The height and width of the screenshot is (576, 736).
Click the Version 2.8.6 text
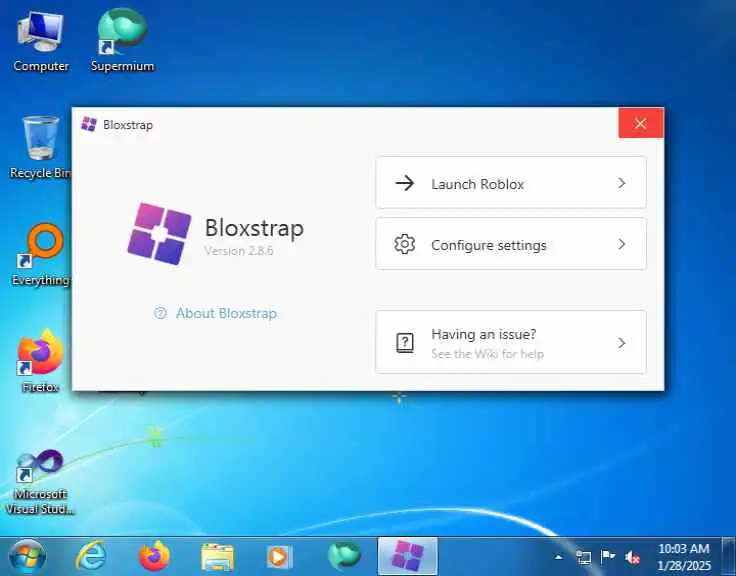(x=238, y=251)
